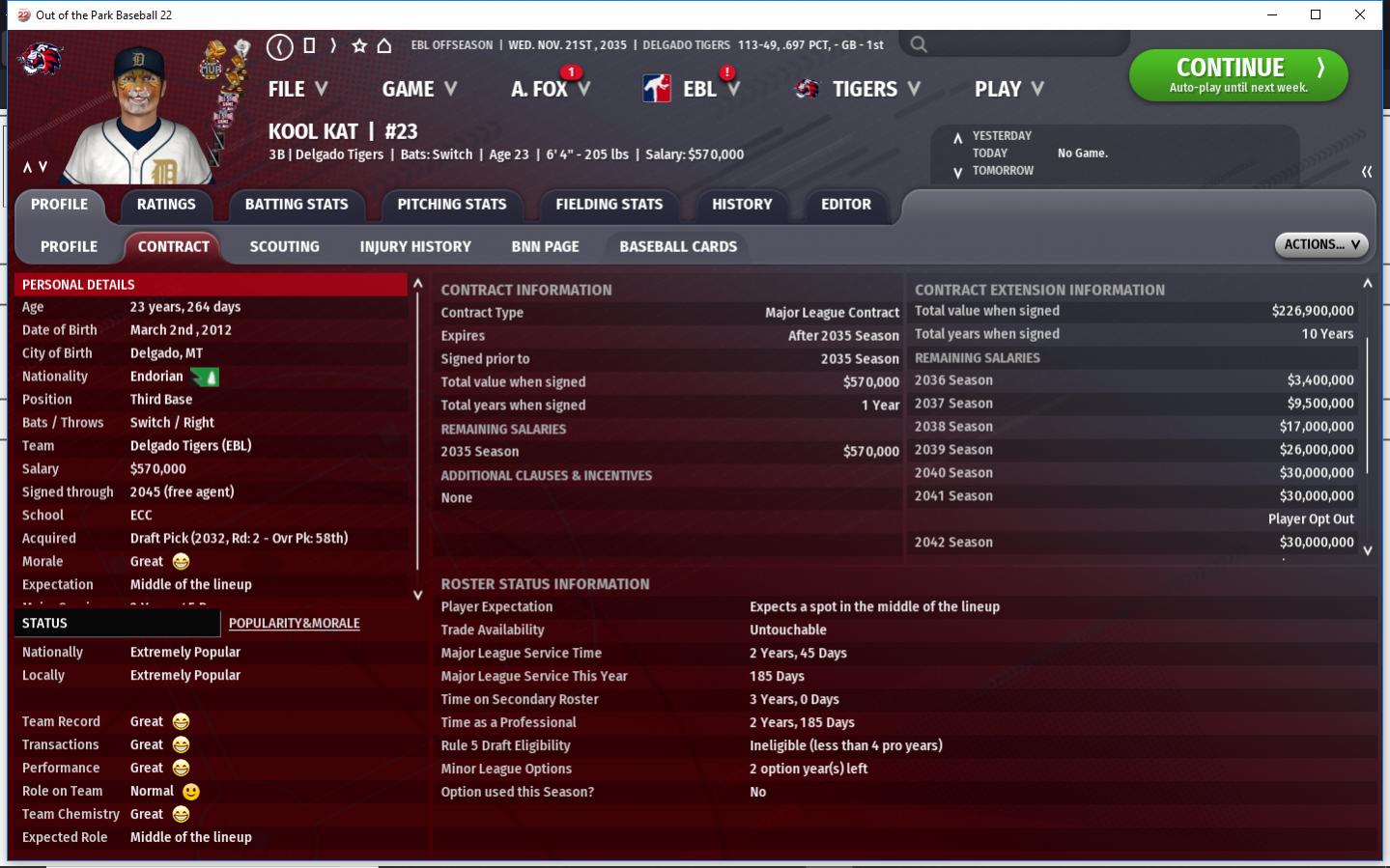Click the back navigation arrow icon
The image size is (1390, 868).
point(280,45)
